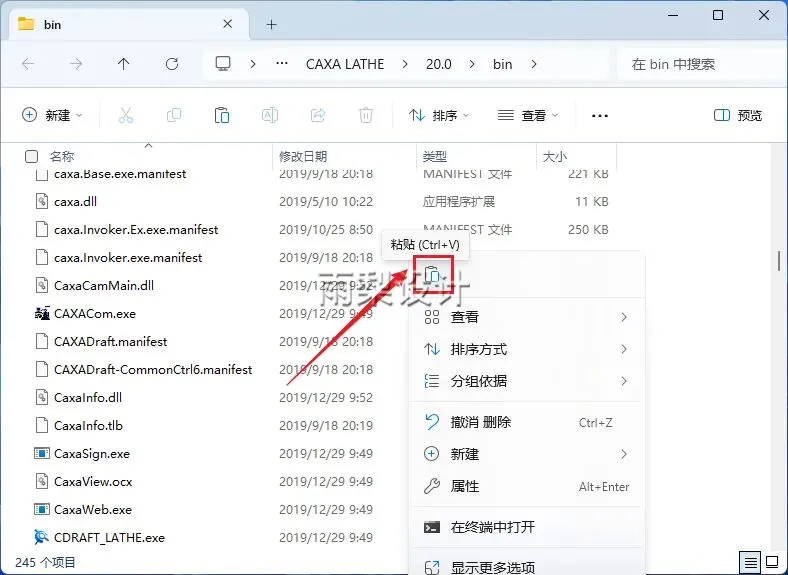Expand chevron after 20.0 in path
The image size is (788, 575).
pyautogui.click(x=471, y=64)
